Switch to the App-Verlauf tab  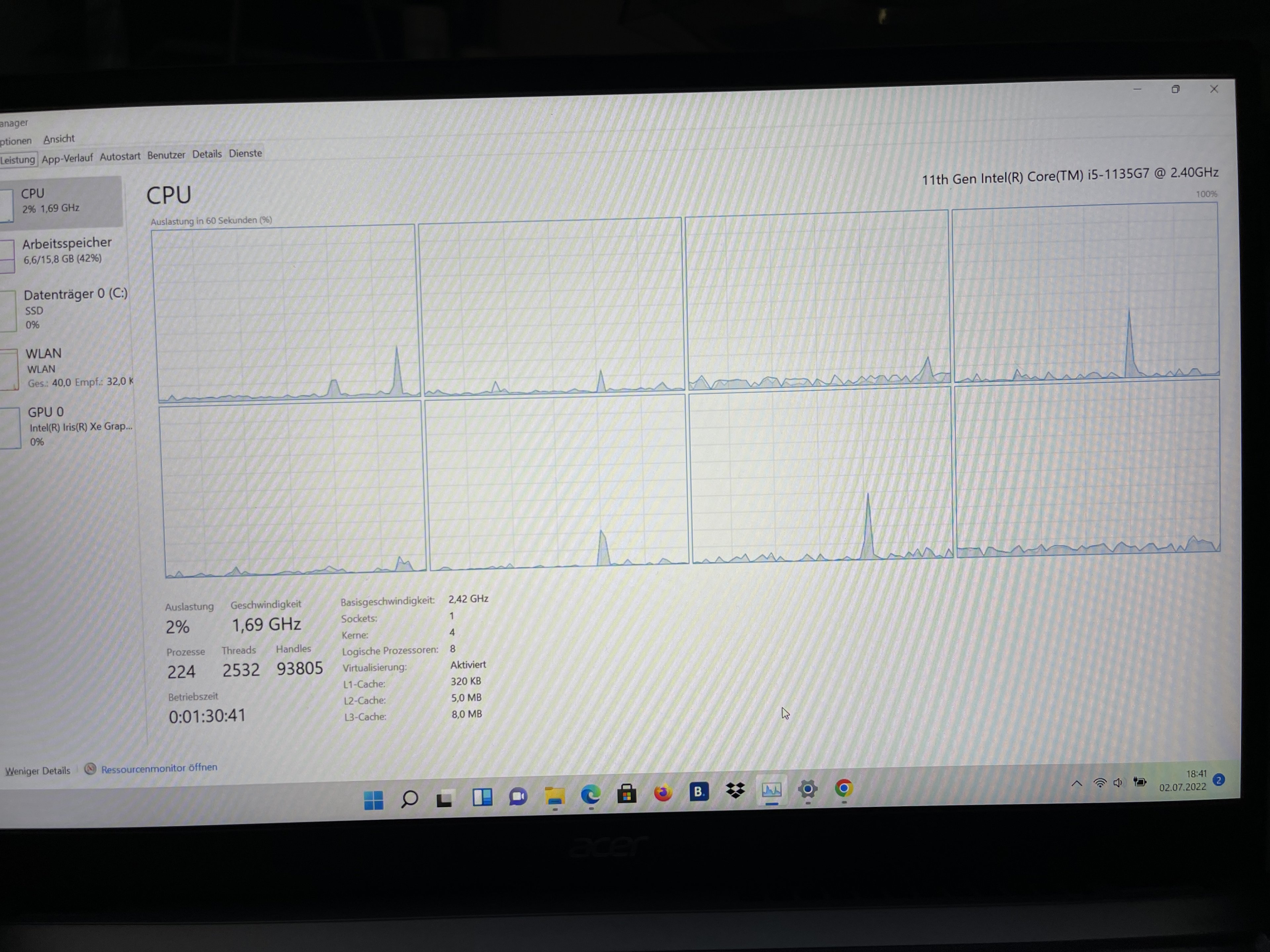click(67, 158)
